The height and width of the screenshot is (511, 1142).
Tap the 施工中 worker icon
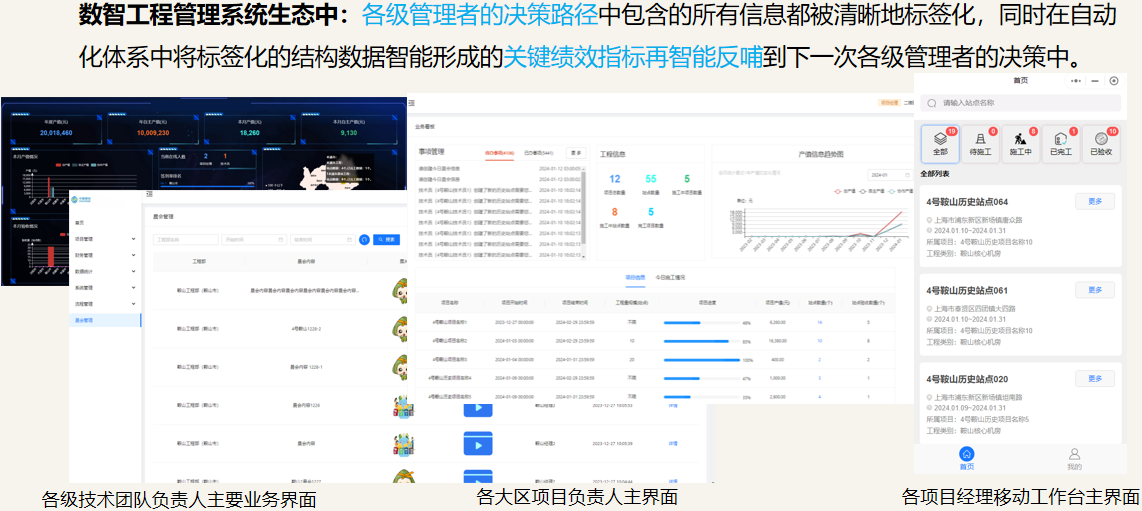(1020, 140)
